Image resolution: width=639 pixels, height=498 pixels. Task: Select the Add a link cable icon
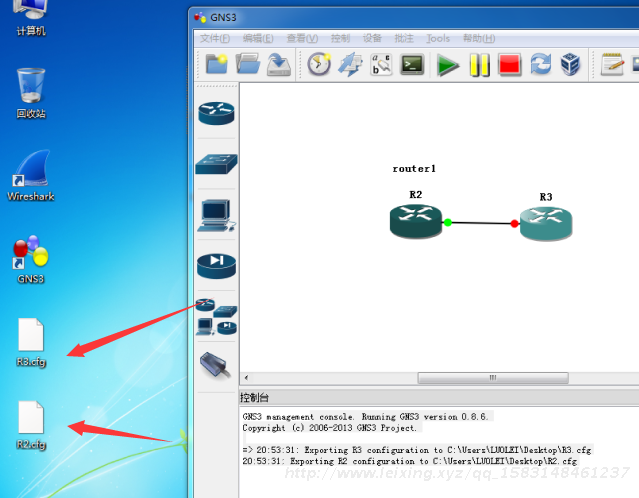[216, 366]
